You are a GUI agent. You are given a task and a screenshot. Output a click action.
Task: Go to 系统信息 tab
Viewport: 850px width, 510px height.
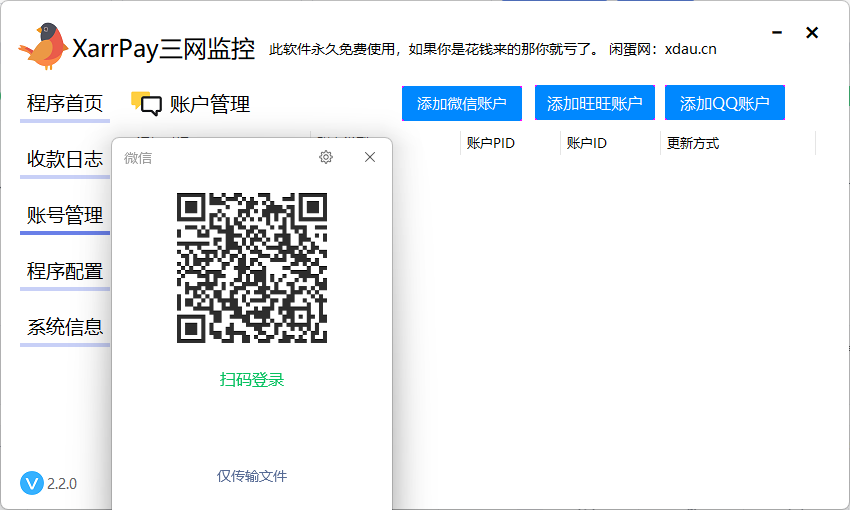pyautogui.click(x=65, y=327)
